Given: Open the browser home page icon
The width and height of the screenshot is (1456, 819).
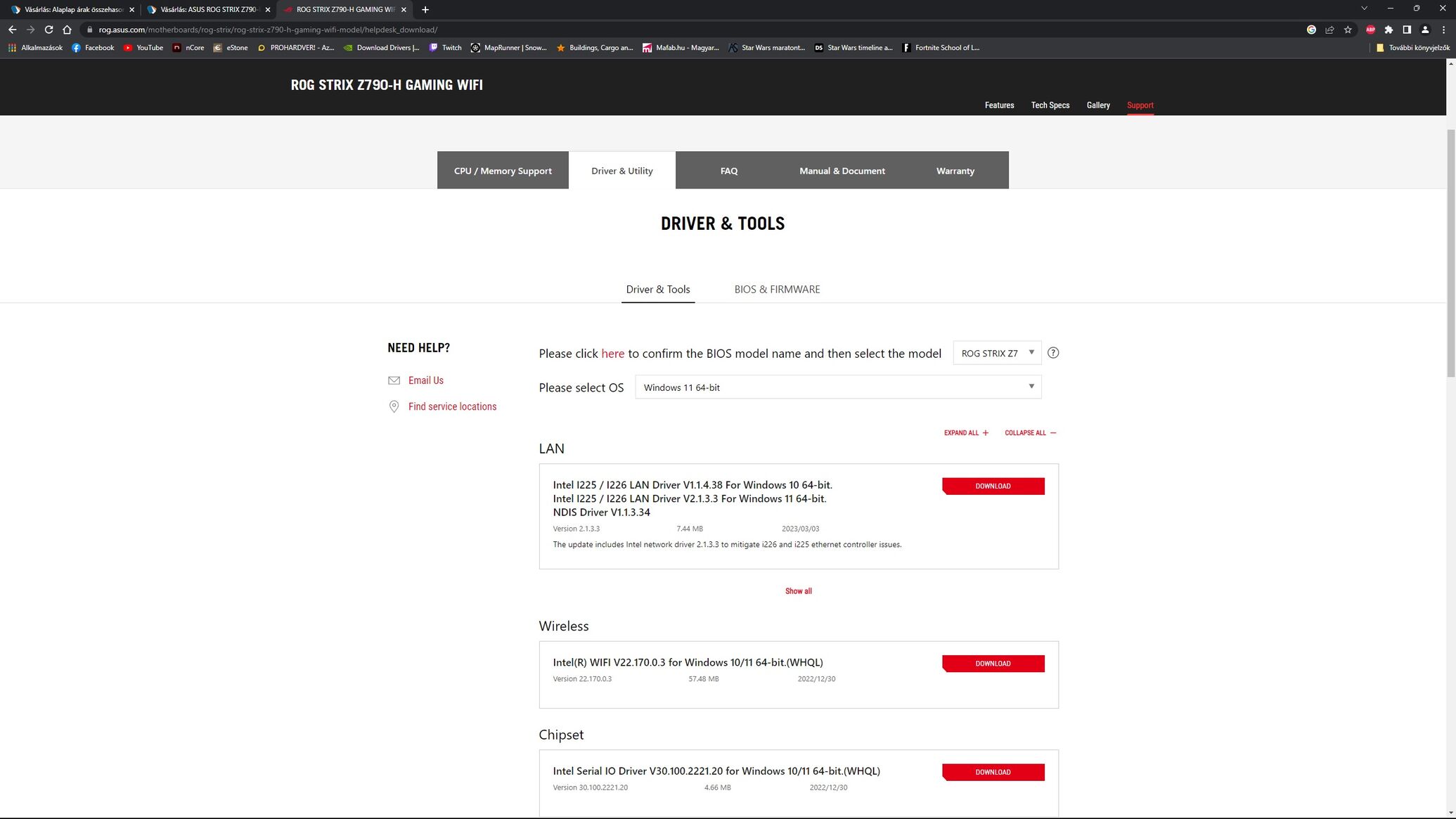Looking at the screenshot, I should click(67, 30).
